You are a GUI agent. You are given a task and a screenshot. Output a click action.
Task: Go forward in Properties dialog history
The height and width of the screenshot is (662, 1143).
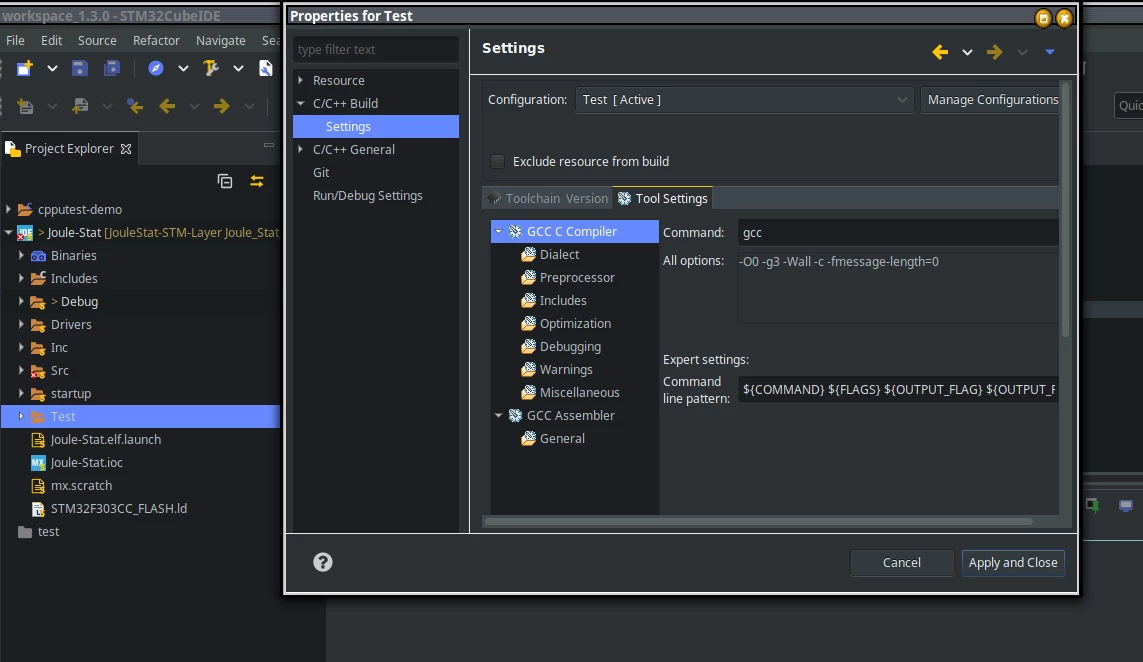tap(994, 52)
